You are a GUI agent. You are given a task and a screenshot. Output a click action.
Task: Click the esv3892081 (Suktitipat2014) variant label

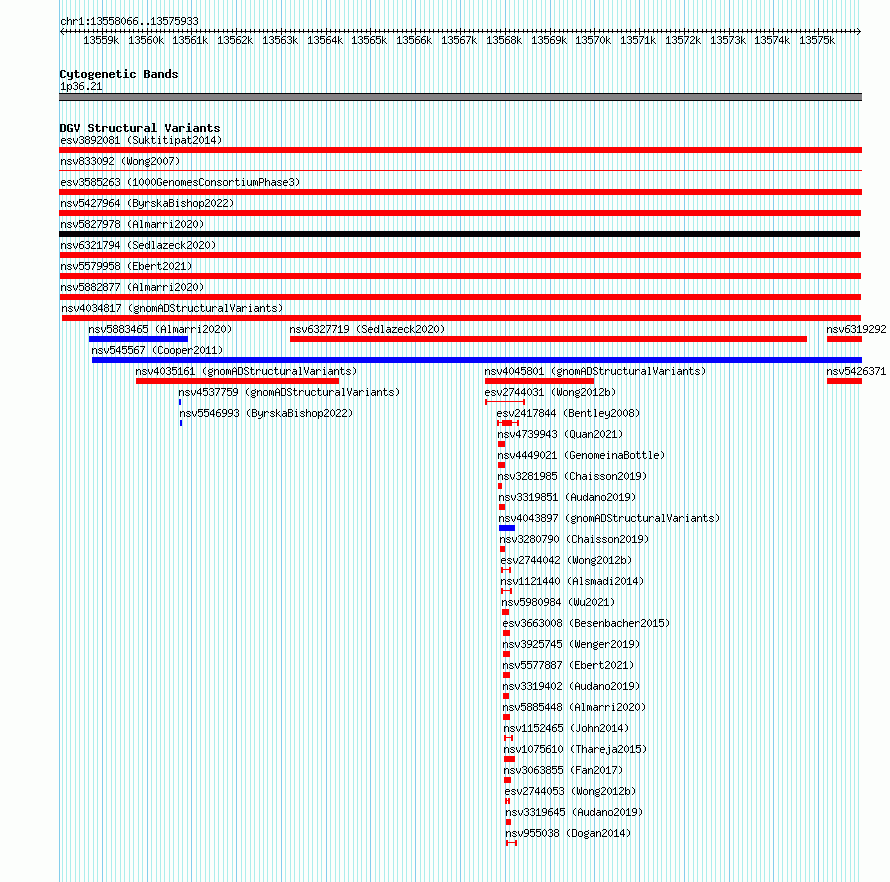pyautogui.click(x=141, y=140)
